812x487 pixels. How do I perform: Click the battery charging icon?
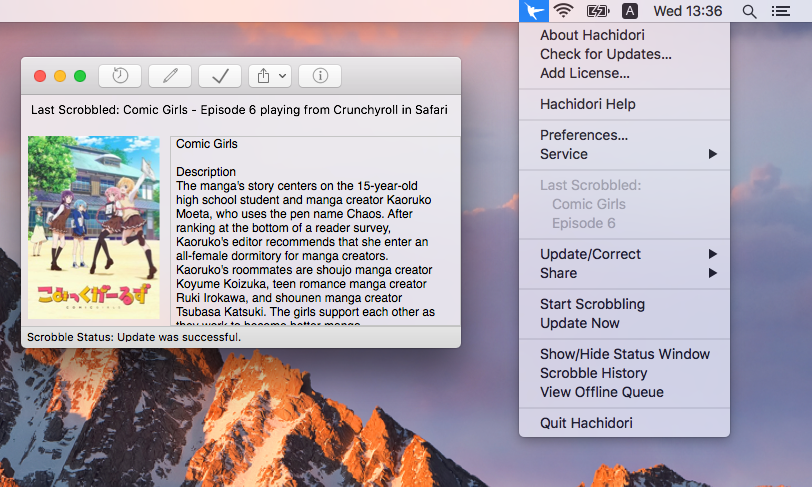pyautogui.click(x=598, y=11)
